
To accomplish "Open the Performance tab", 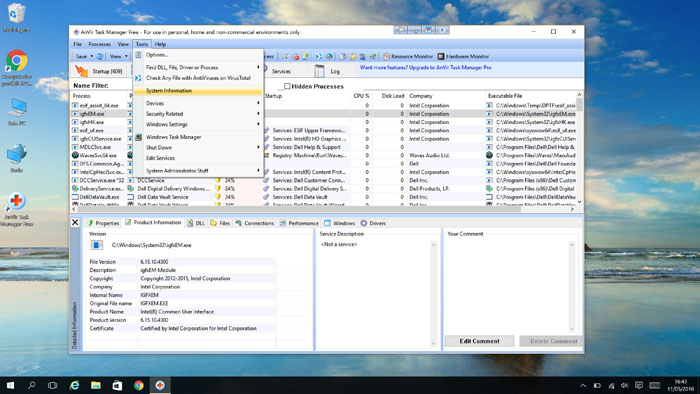I will click(299, 223).
